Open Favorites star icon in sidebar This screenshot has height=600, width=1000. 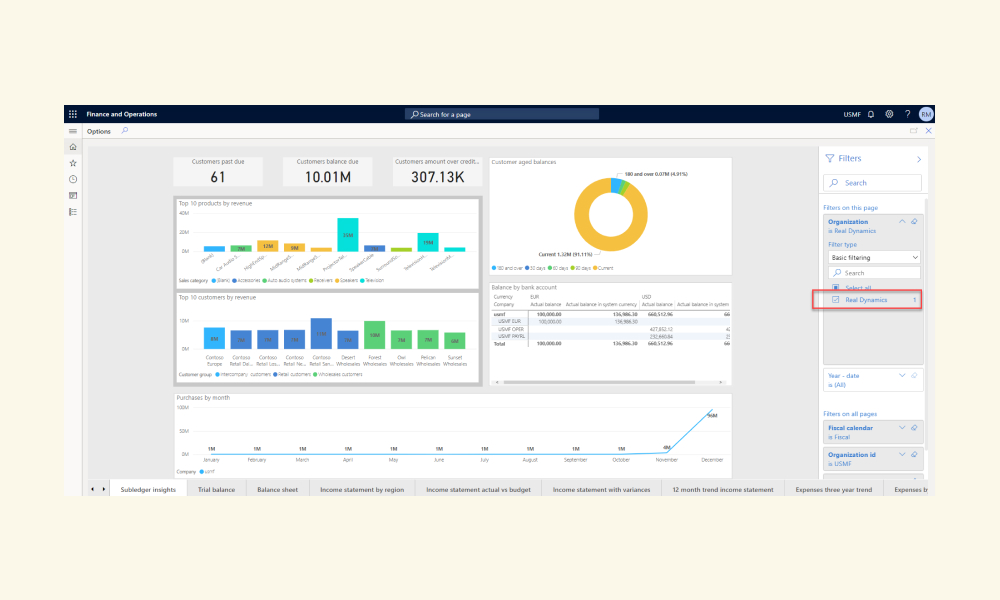[73, 163]
